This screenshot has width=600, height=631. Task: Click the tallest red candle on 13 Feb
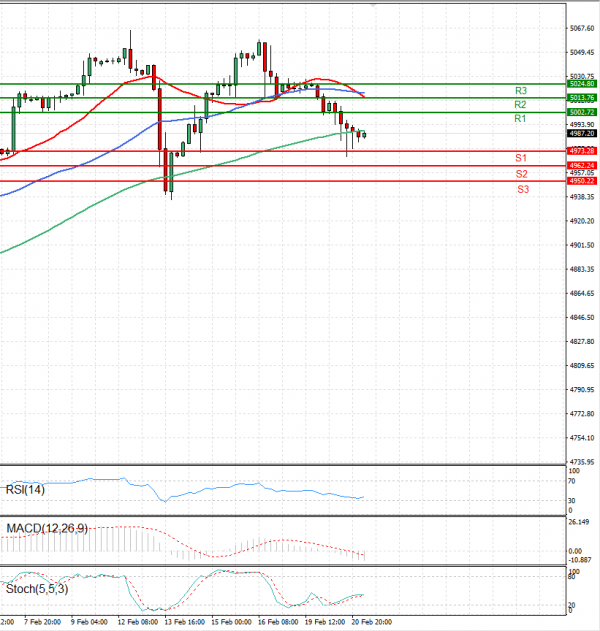[x=160, y=119]
